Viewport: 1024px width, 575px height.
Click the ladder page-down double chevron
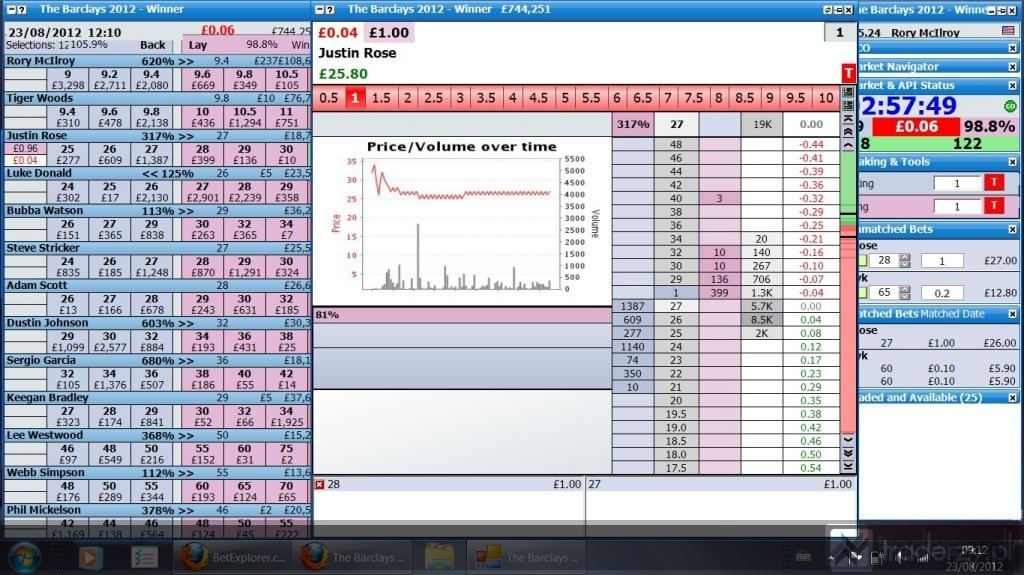(x=848, y=453)
